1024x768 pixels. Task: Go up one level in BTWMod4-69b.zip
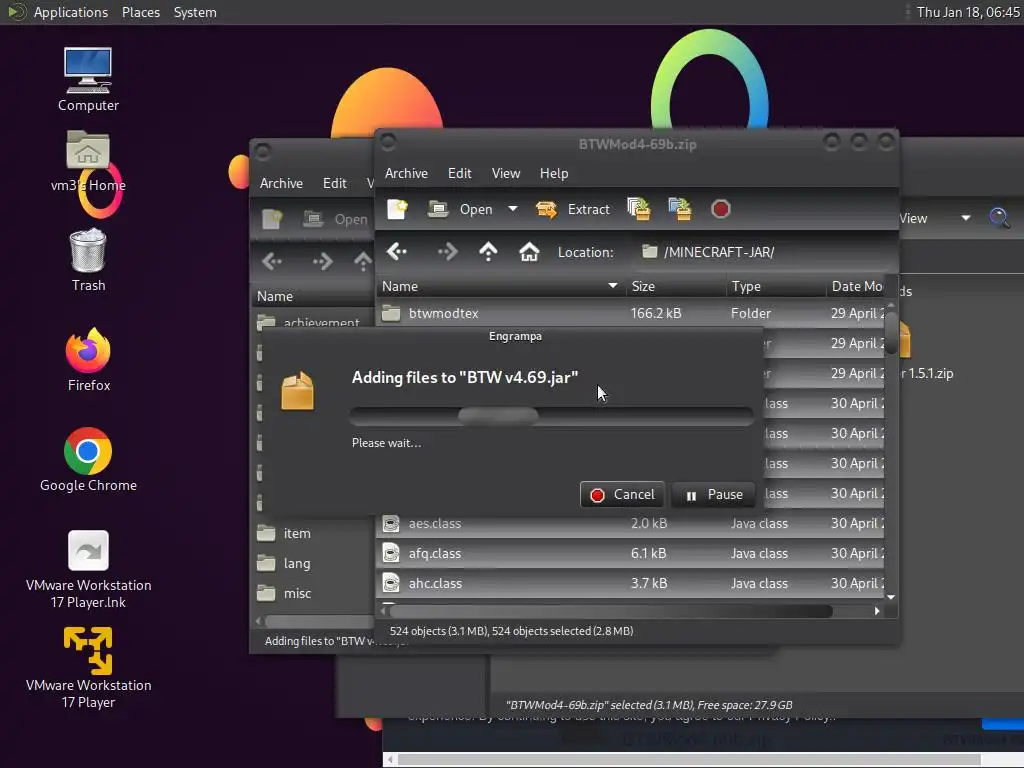coord(488,252)
